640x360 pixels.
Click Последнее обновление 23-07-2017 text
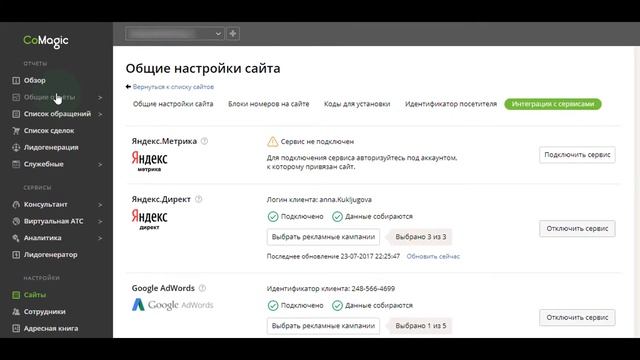point(333,256)
